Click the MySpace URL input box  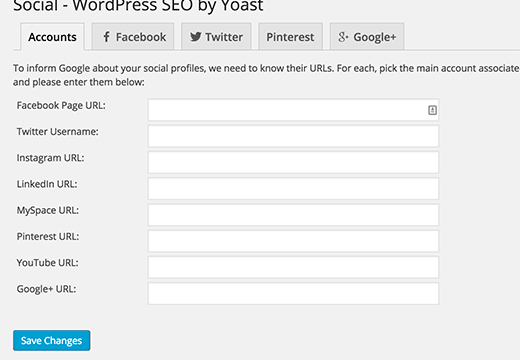coord(293,215)
